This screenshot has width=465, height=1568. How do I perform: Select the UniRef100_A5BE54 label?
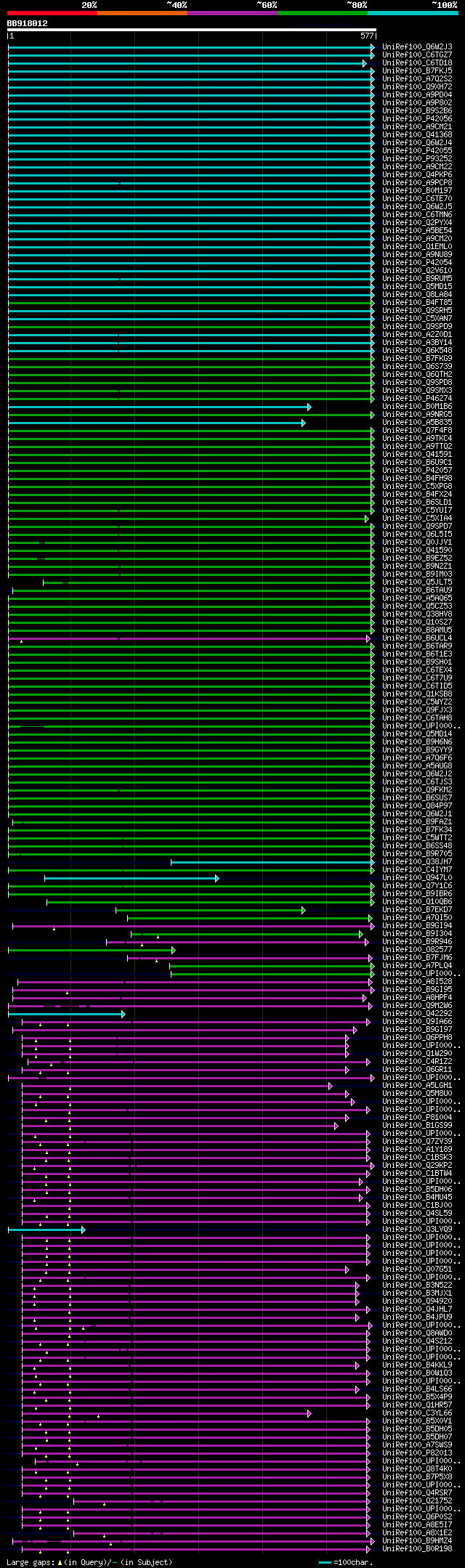pos(417,230)
